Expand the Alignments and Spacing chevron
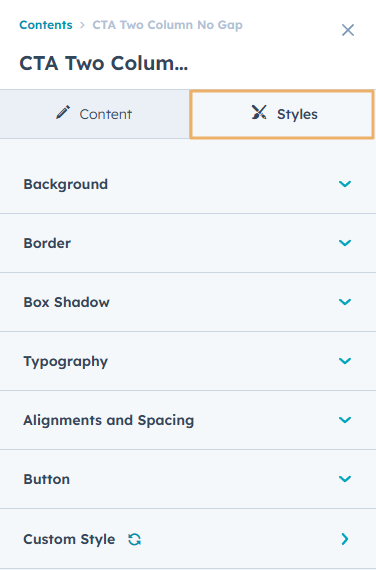 point(345,420)
